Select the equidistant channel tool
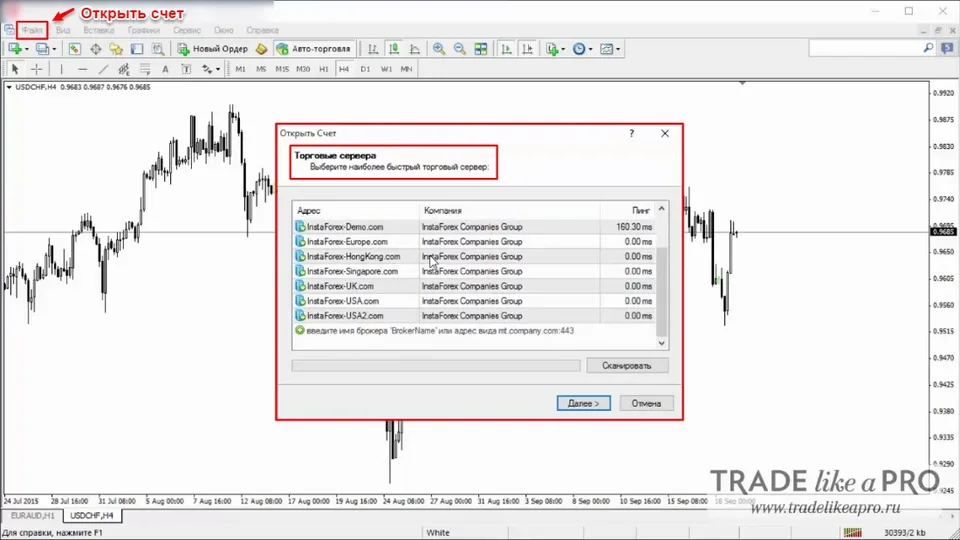Screen dimensions: 960x540 [x=124, y=69]
